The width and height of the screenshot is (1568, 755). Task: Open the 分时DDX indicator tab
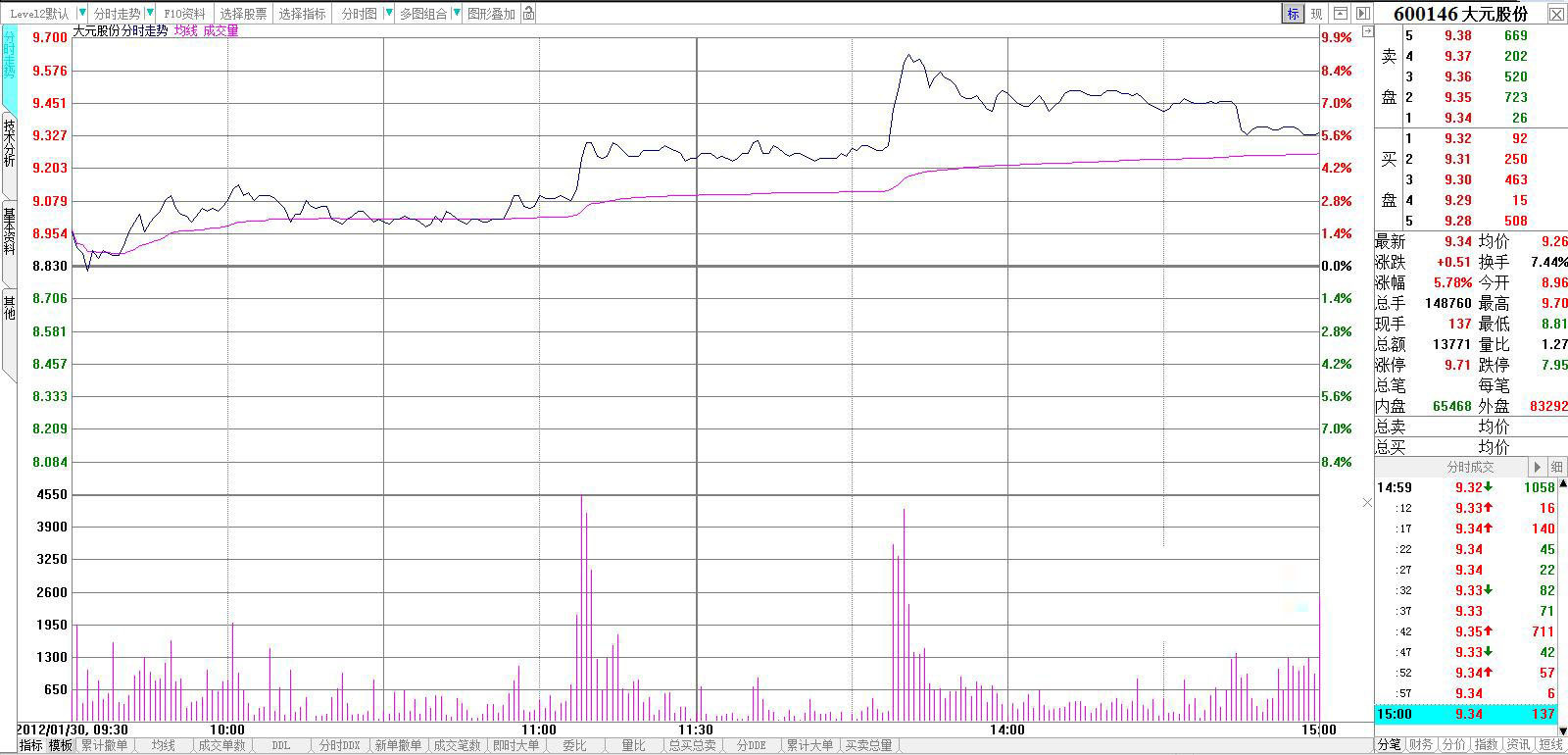tap(340, 745)
